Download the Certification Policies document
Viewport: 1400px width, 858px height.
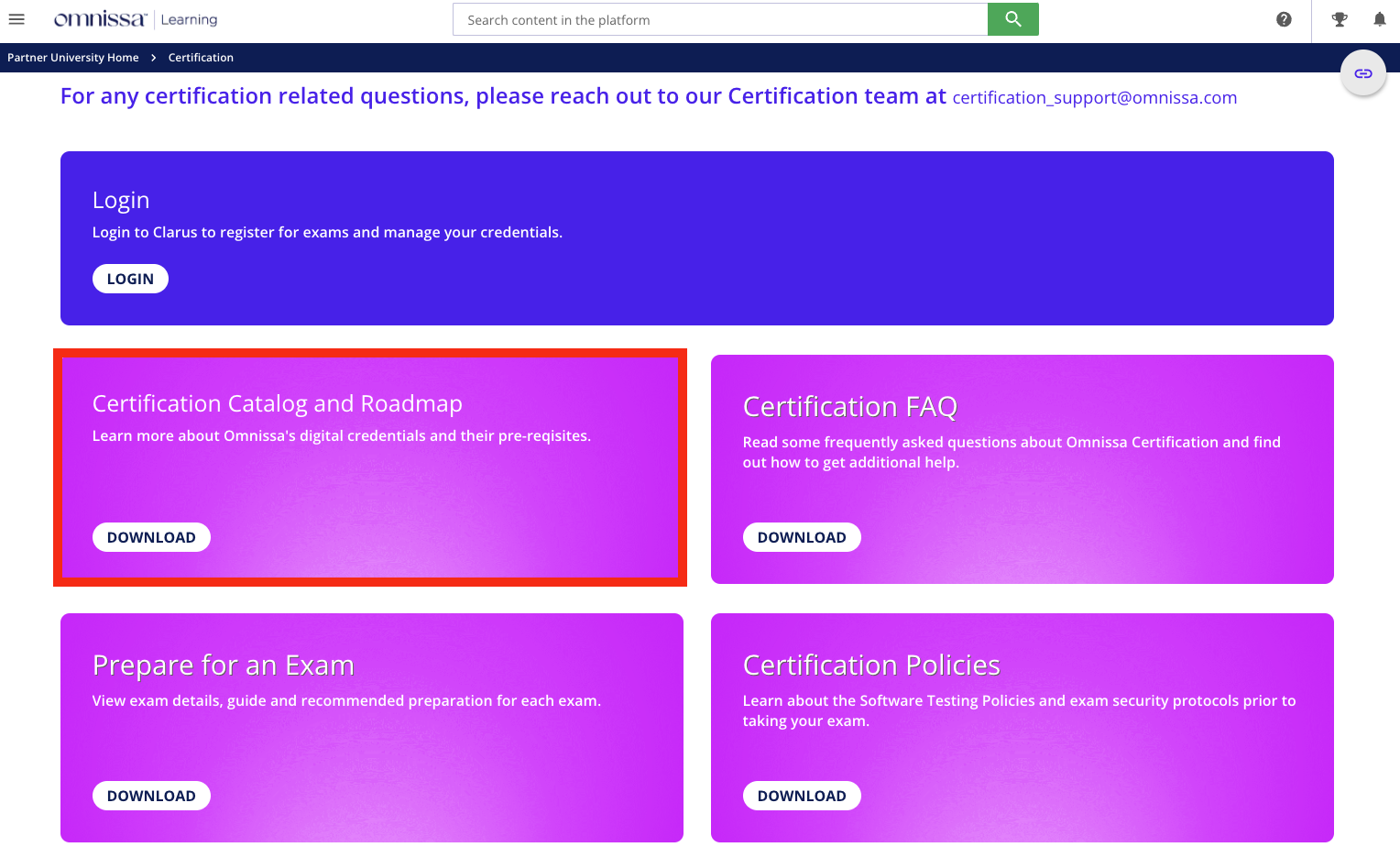(801, 796)
